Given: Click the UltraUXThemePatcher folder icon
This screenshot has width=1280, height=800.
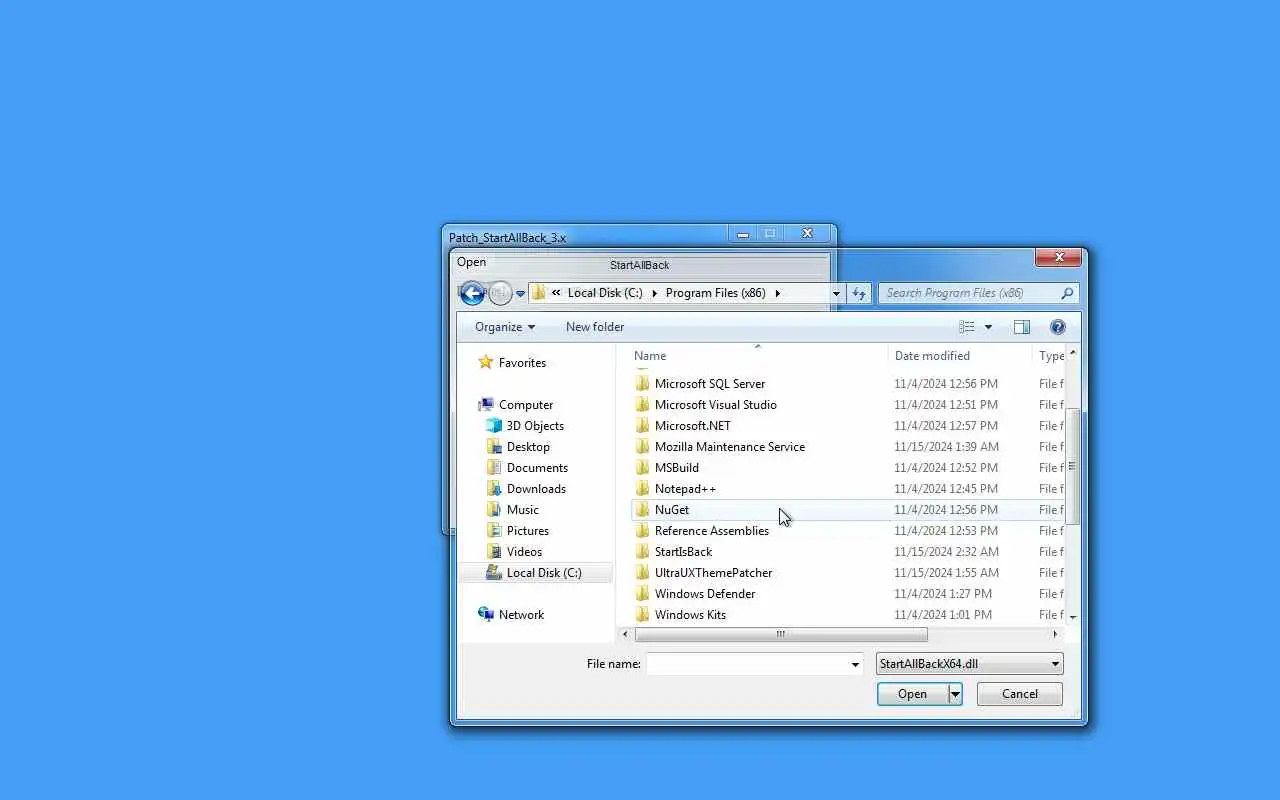Looking at the screenshot, I should tap(643, 573).
